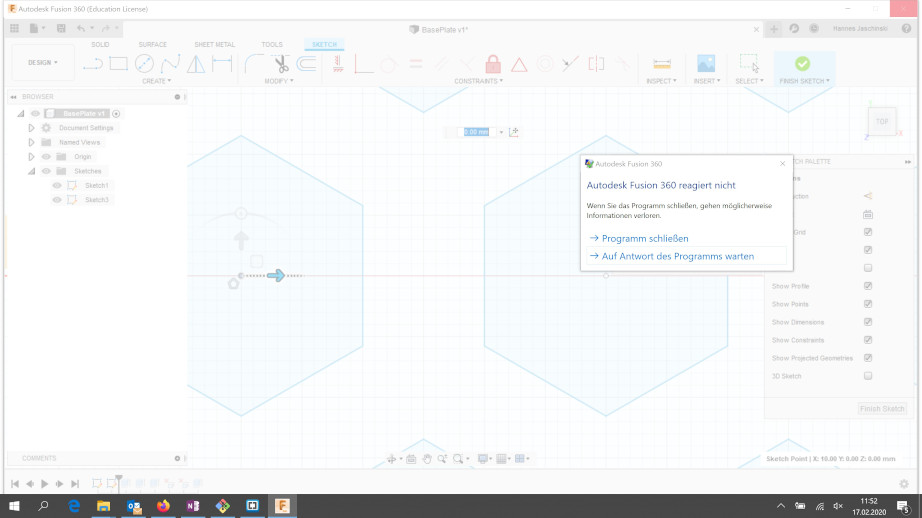The height and width of the screenshot is (518, 922).
Task: Toggle visibility eye of Sketch3
Action: tap(57, 200)
